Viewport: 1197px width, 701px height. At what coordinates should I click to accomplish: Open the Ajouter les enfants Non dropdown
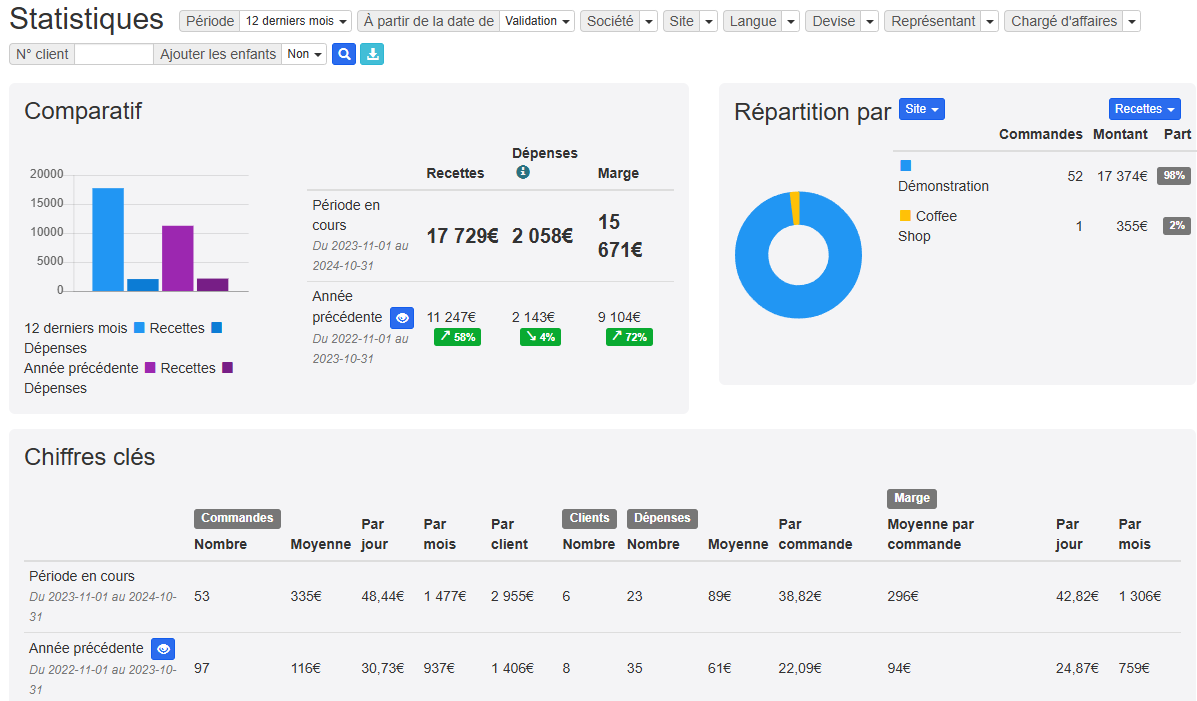click(x=304, y=54)
